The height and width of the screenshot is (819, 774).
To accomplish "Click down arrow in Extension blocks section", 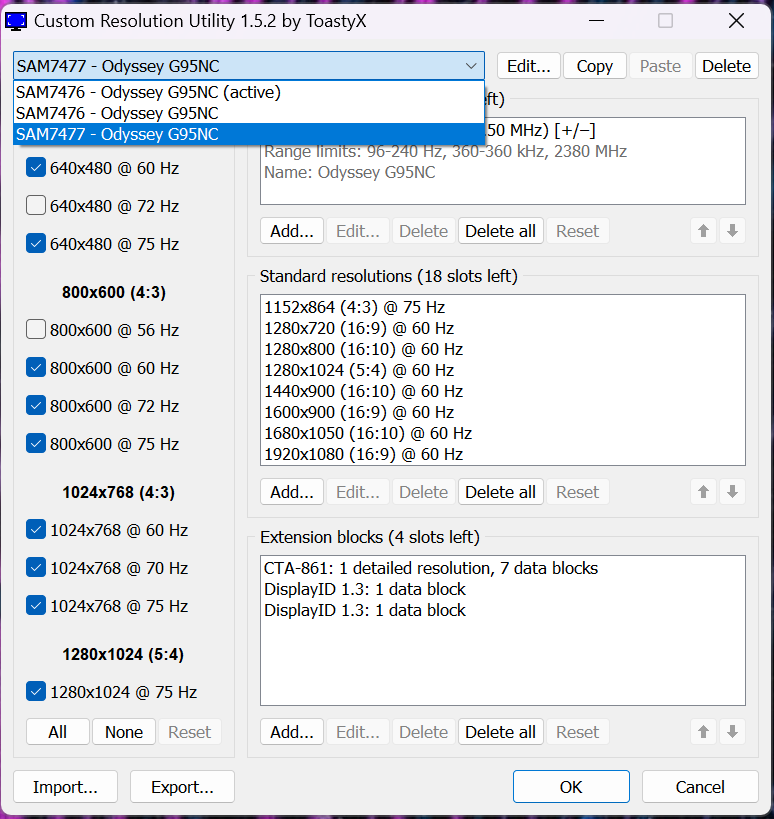I will pyautogui.click(x=732, y=732).
